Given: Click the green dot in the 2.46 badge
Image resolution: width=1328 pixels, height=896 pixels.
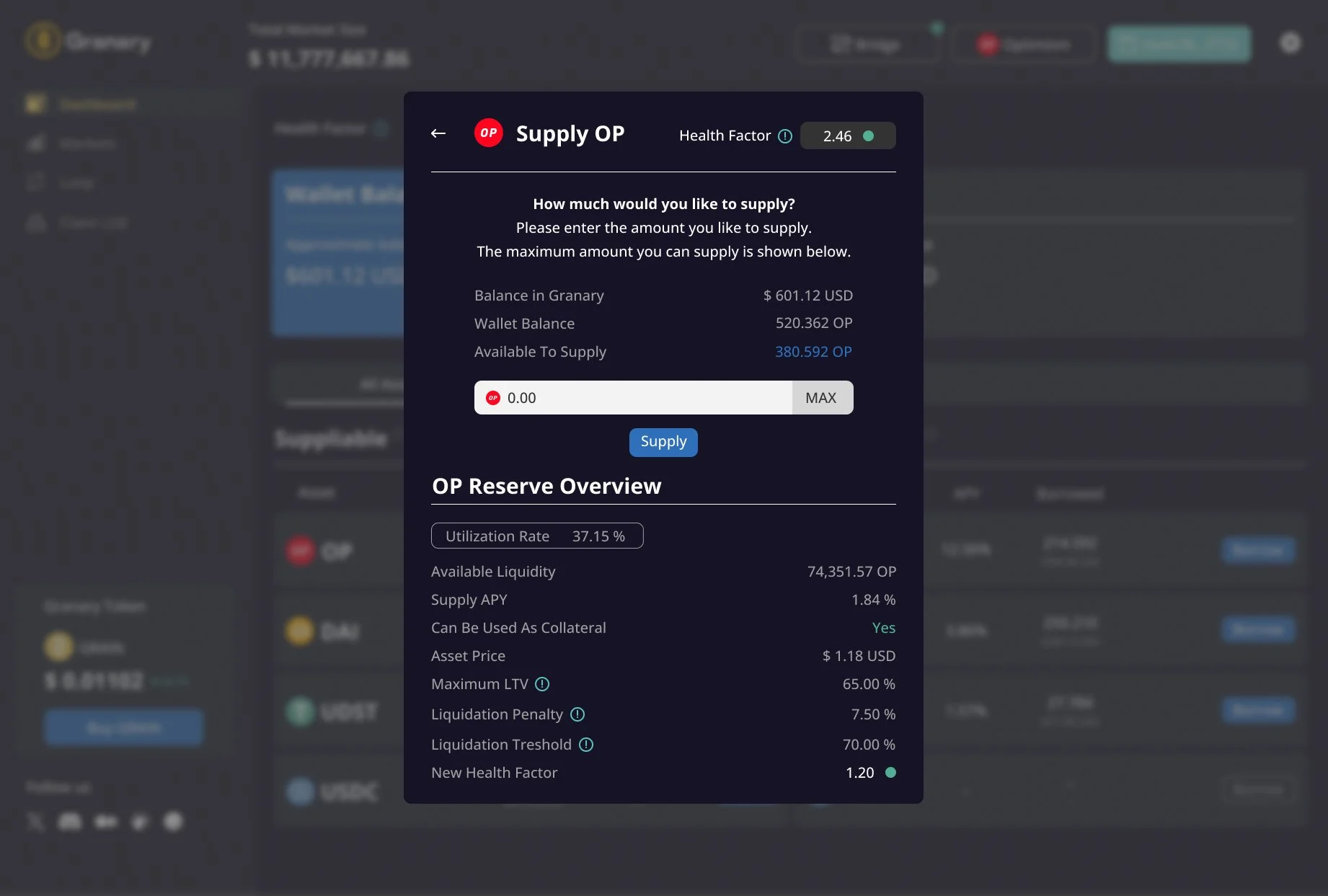Looking at the screenshot, I should pyautogui.click(x=869, y=136).
